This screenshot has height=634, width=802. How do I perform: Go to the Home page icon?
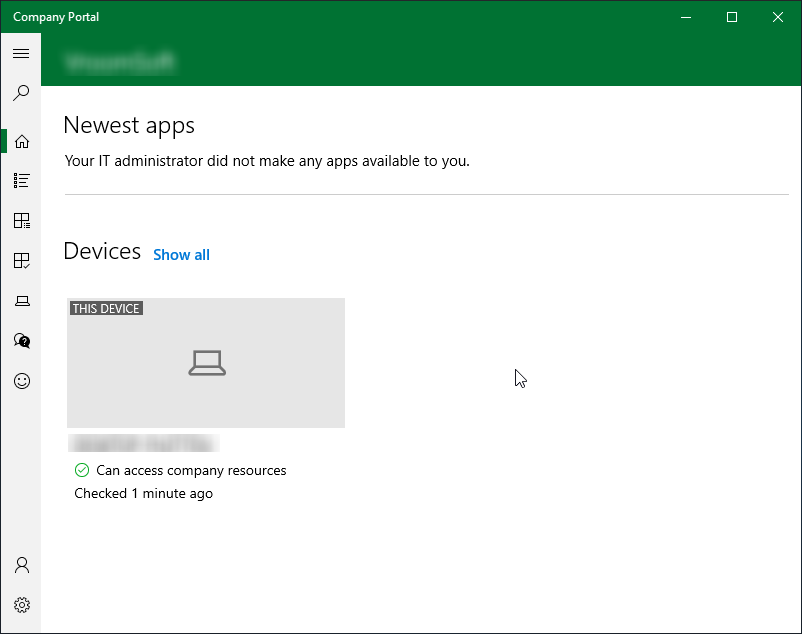tap(21, 141)
